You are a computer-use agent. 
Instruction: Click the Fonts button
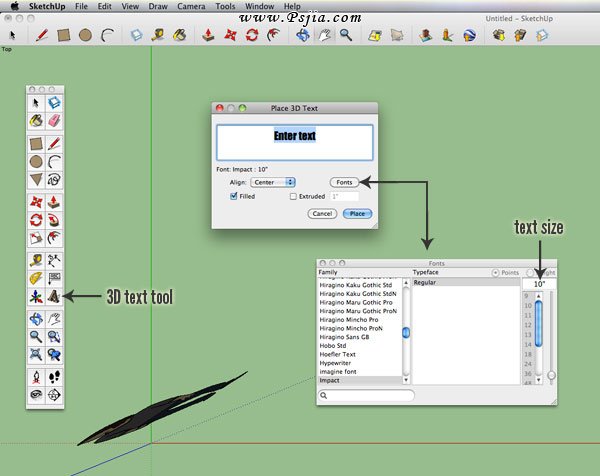pos(344,182)
